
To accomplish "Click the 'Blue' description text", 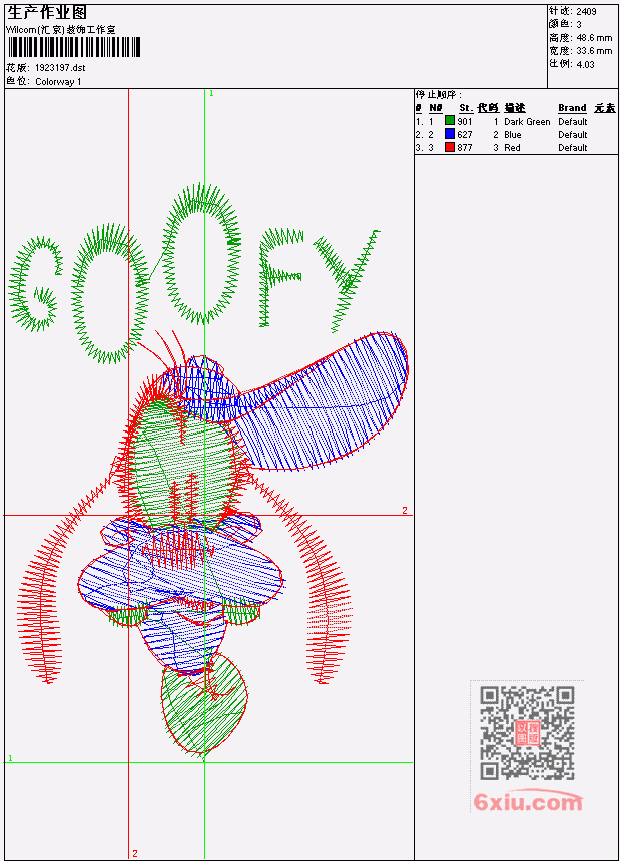I will pos(513,135).
